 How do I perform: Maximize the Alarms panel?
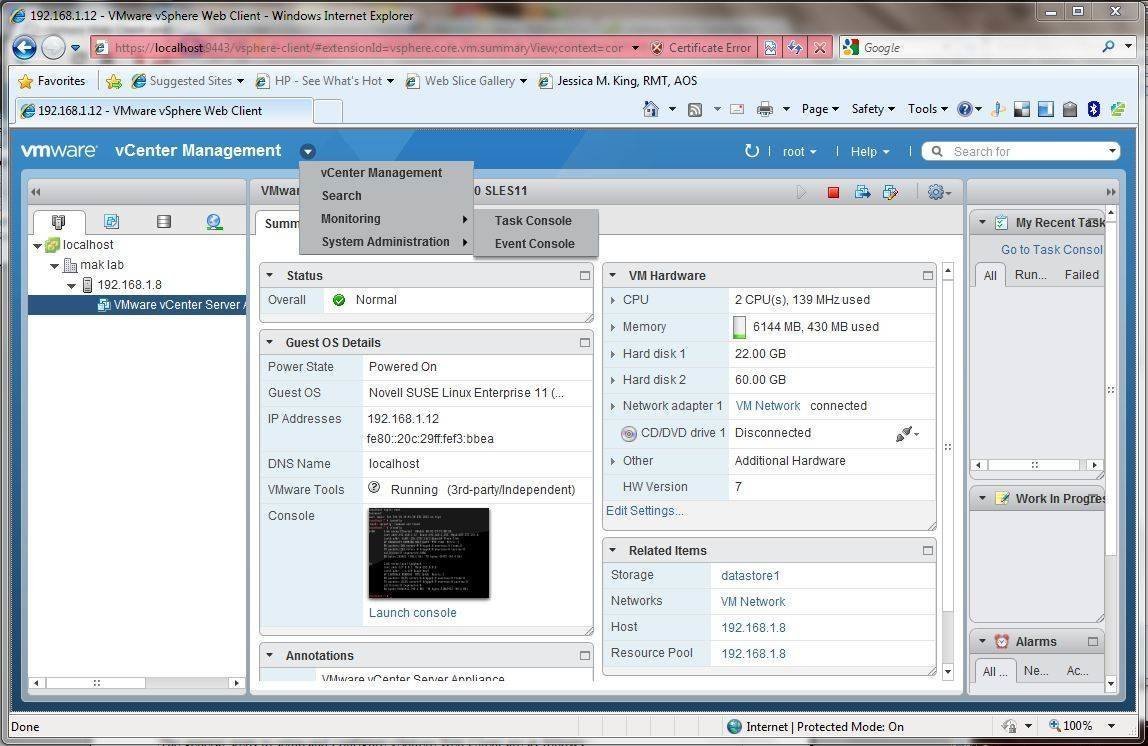coord(1092,641)
